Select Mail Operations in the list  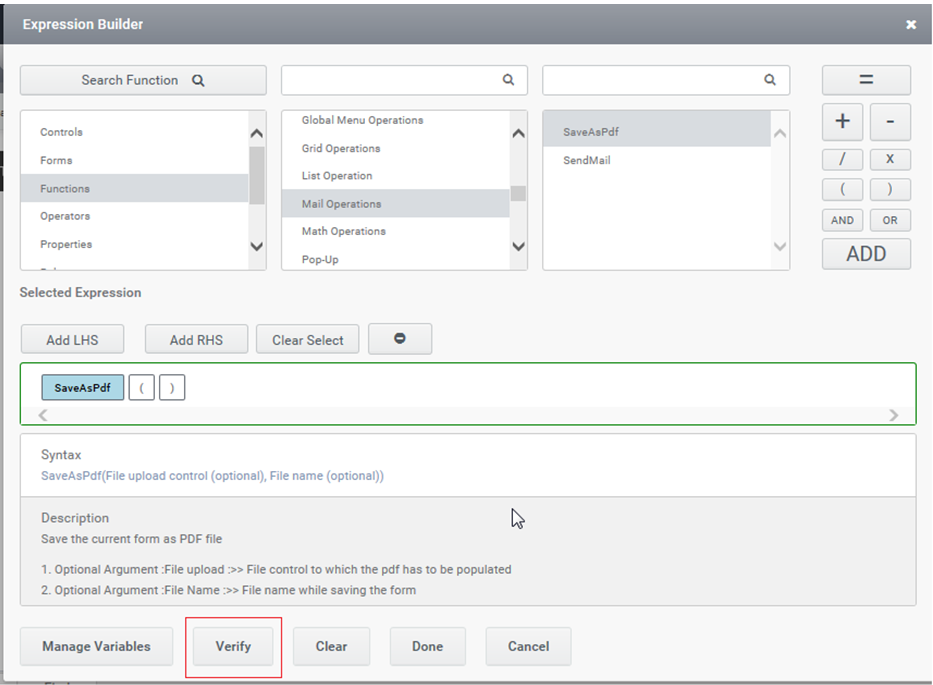[x=341, y=204]
